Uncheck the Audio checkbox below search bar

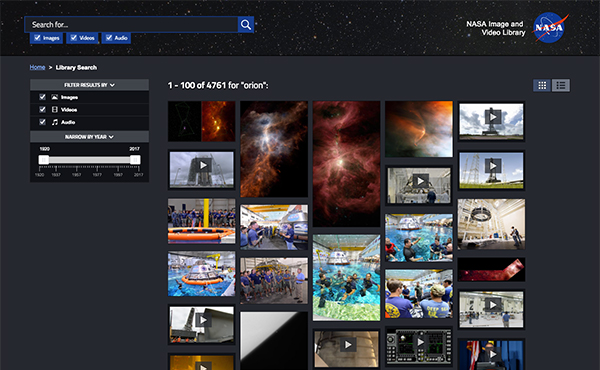[109, 37]
